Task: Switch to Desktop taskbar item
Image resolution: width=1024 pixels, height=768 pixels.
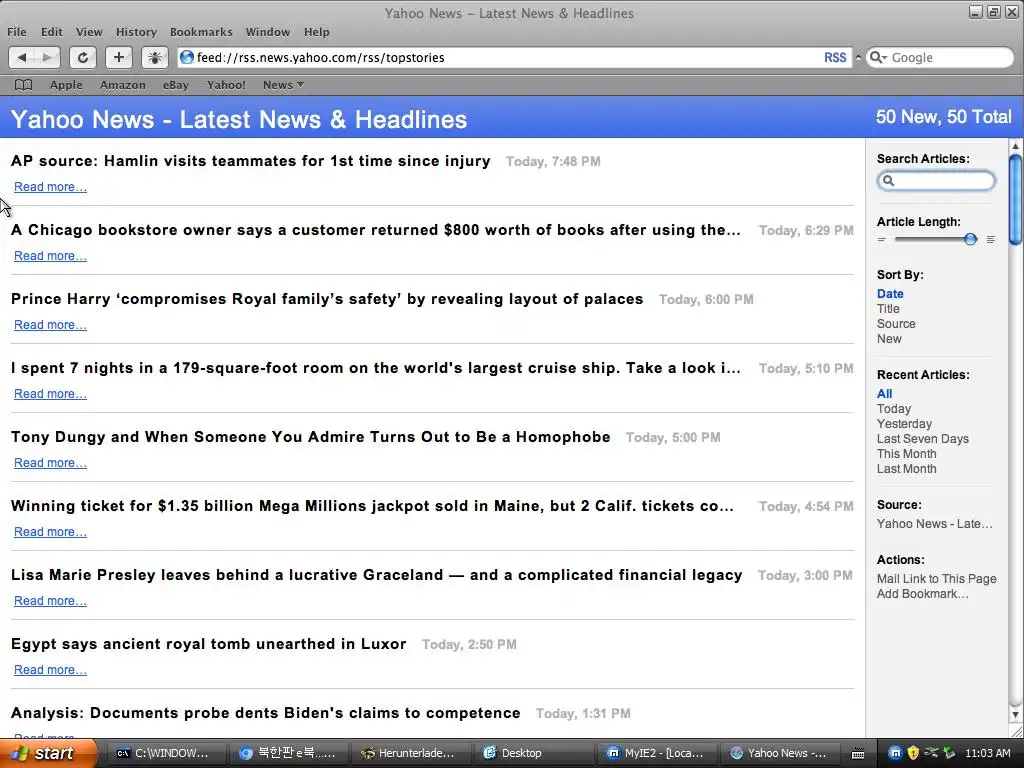Action: click(532, 754)
